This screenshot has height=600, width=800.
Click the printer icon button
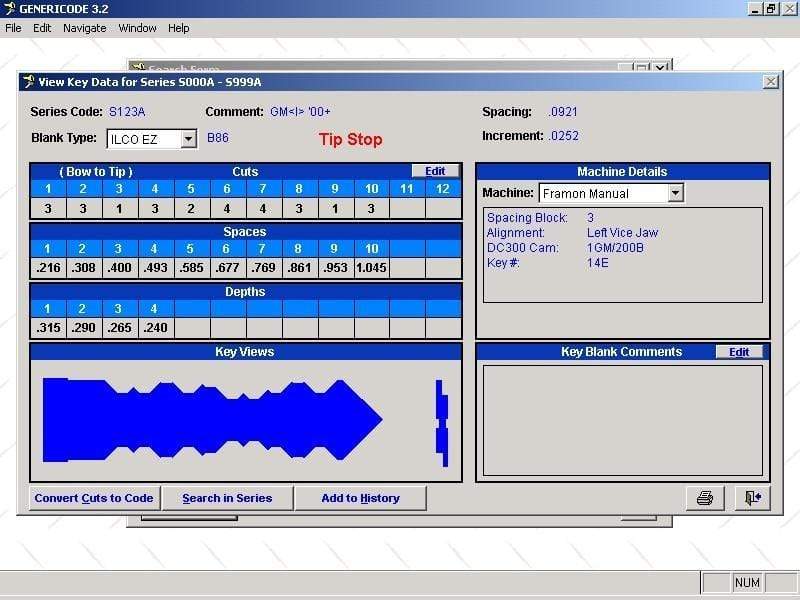(x=704, y=498)
